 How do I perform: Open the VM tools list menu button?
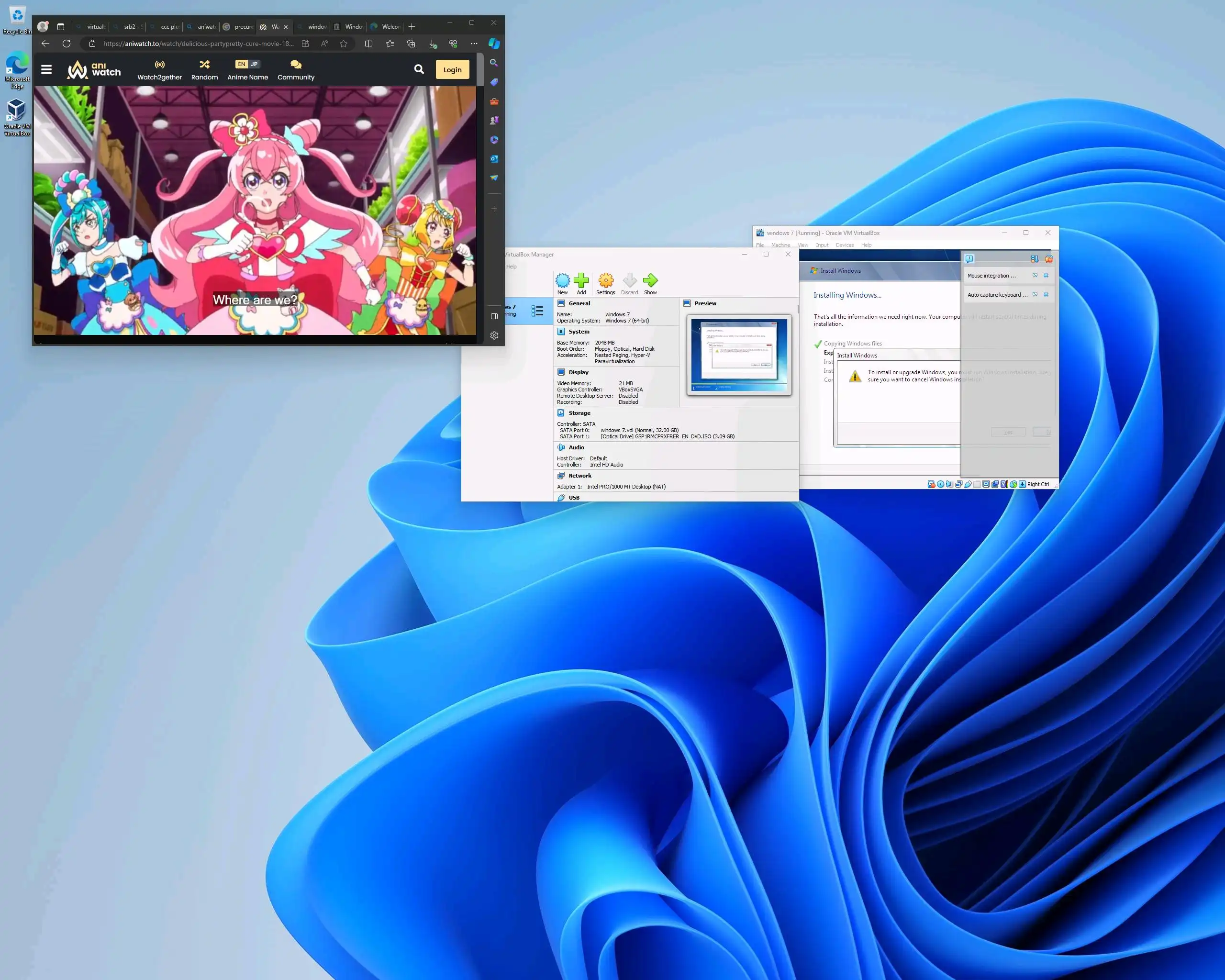(x=537, y=311)
